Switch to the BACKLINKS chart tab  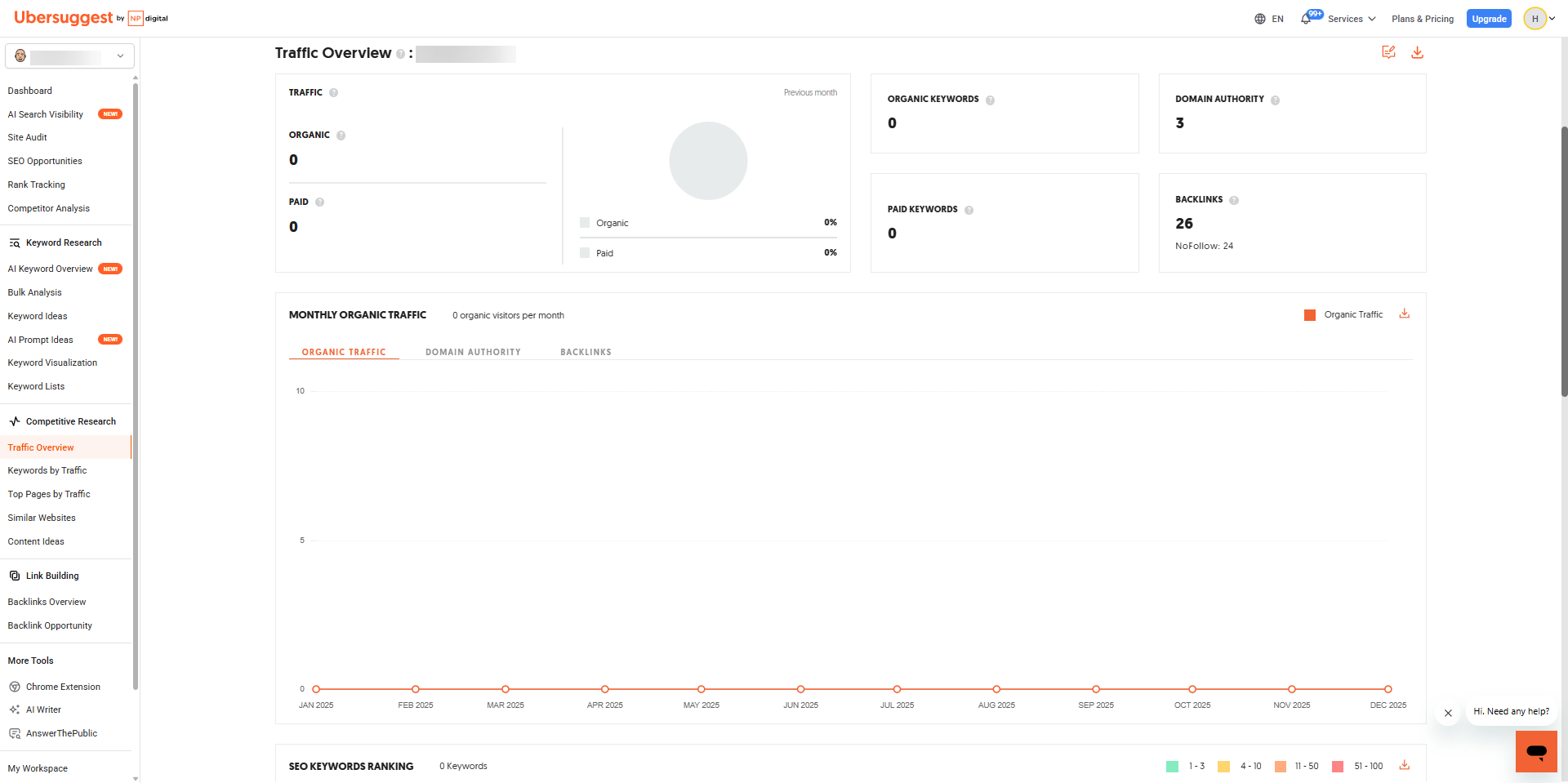(x=586, y=352)
